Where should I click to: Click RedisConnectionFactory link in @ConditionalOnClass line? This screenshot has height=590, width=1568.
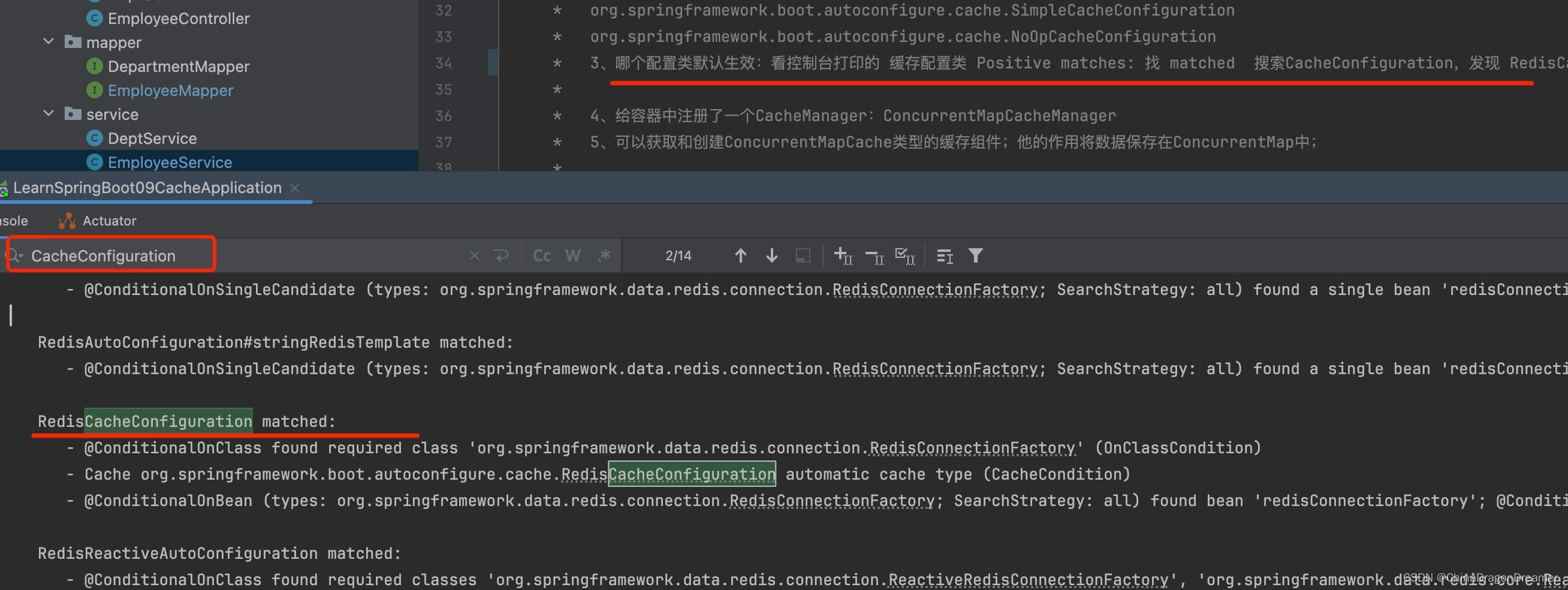click(972, 448)
